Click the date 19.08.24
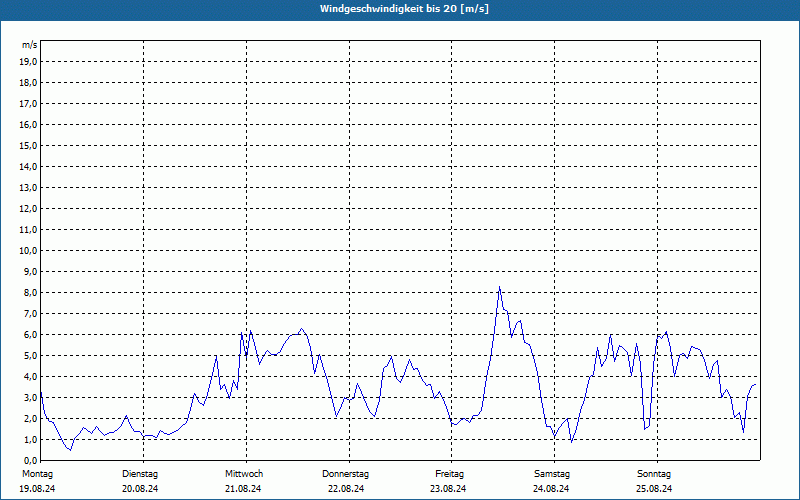 click(x=37, y=489)
